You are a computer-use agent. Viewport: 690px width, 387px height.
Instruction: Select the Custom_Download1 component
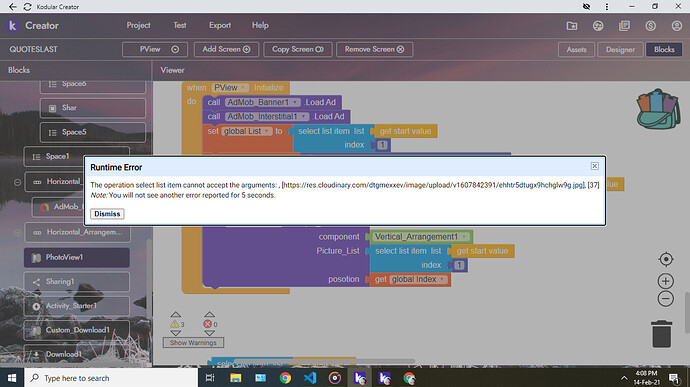point(77,330)
